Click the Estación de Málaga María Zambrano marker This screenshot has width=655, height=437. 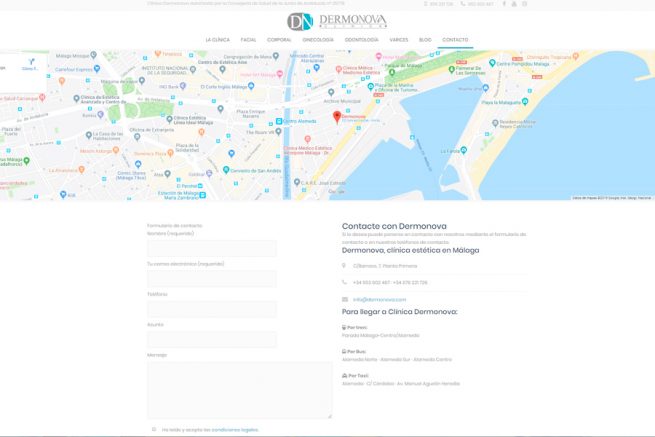click(203, 195)
